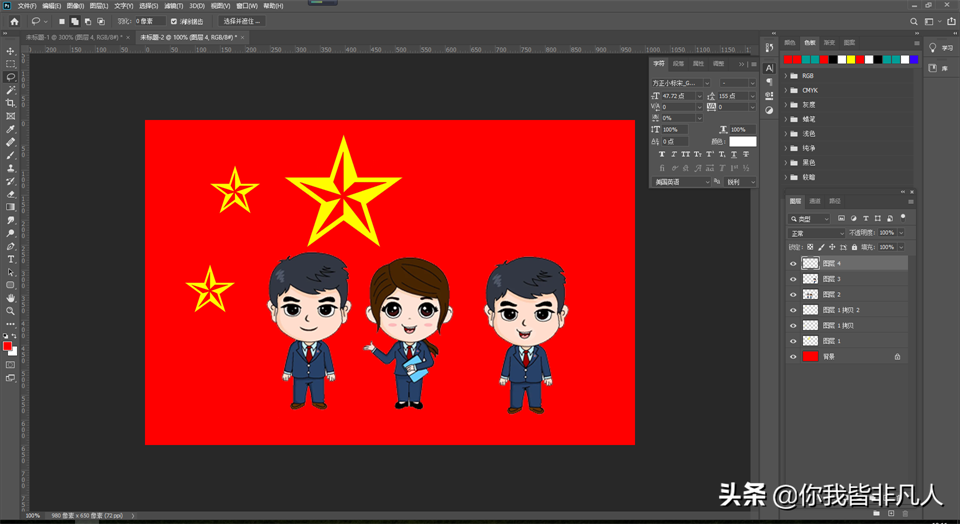
Task: Open the 窗口(W) menu
Action: [x=247, y=6]
